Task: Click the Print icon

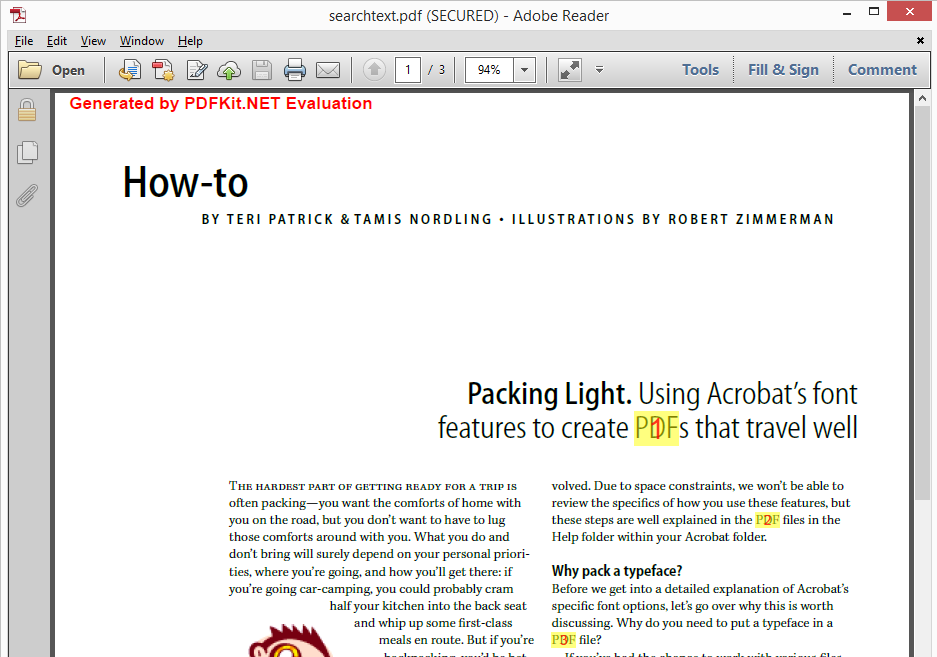Action: [x=295, y=70]
